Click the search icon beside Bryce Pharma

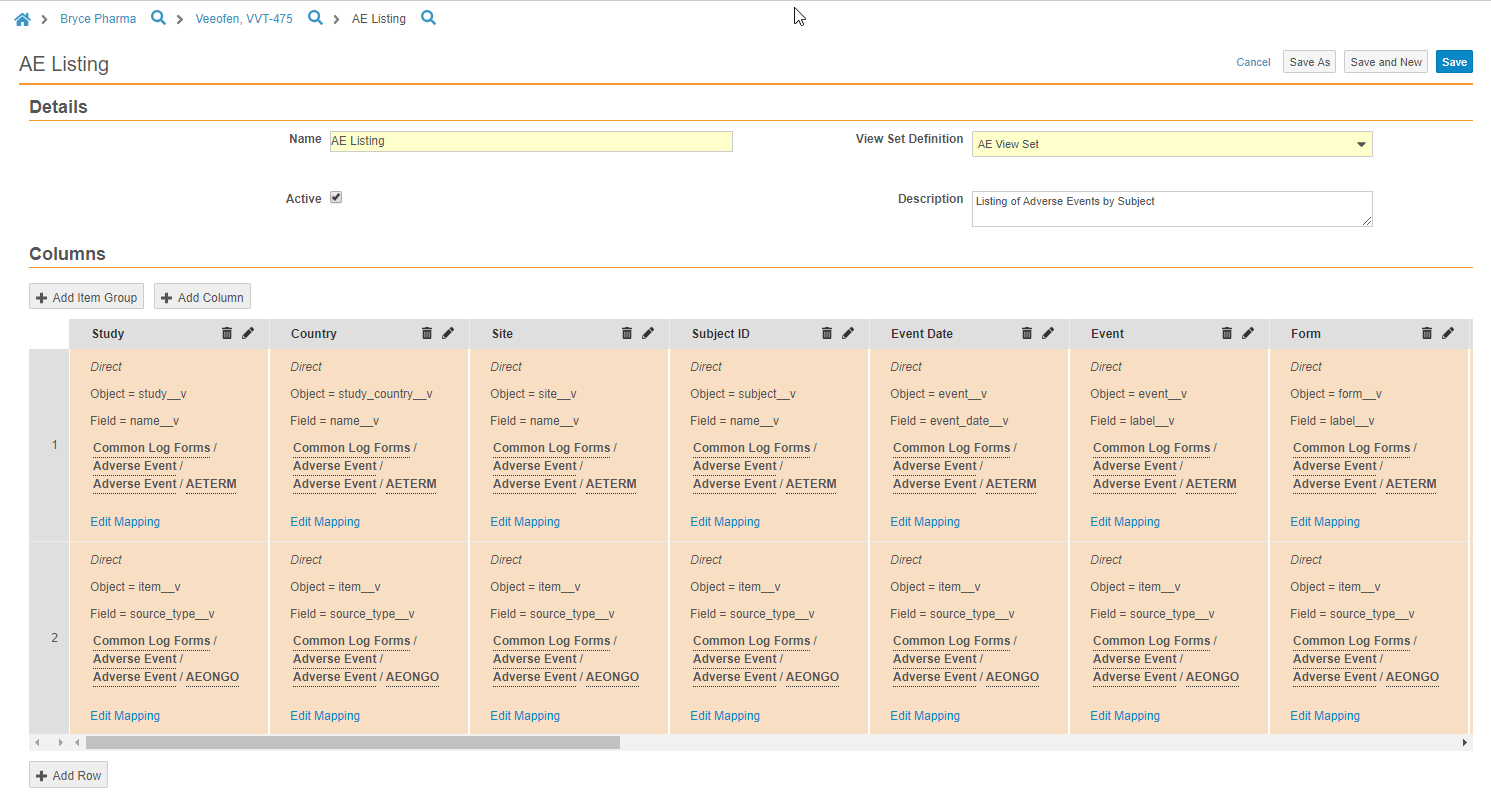point(158,18)
